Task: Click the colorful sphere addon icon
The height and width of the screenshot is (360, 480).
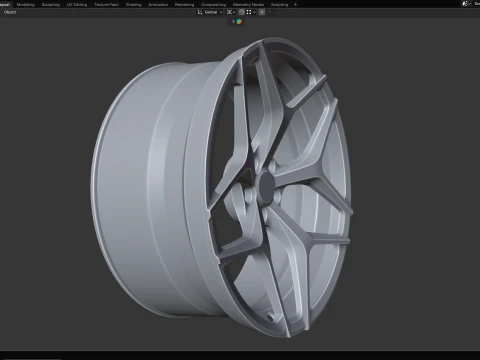Action: click(239, 22)
